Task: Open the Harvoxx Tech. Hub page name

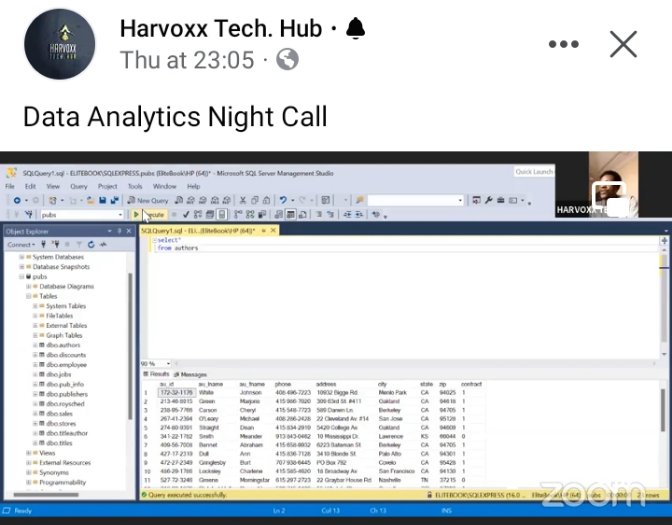Action: 221,29
